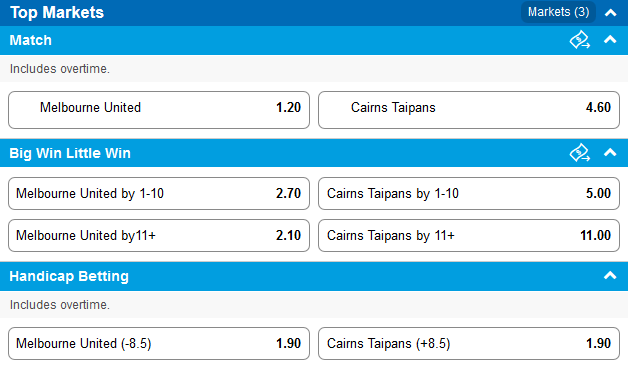Screen dimensions: 628x367
Task: Click Includes overtime note under Match
Action: point(60,69)
